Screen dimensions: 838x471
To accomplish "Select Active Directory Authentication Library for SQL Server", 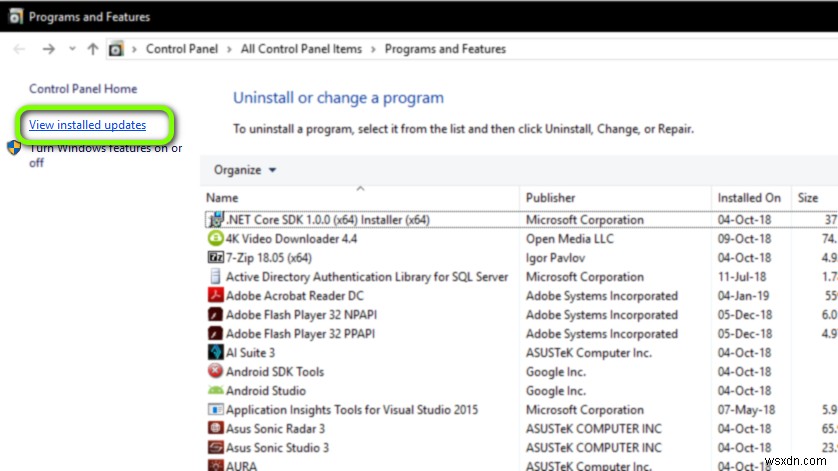I will point(367,276).
